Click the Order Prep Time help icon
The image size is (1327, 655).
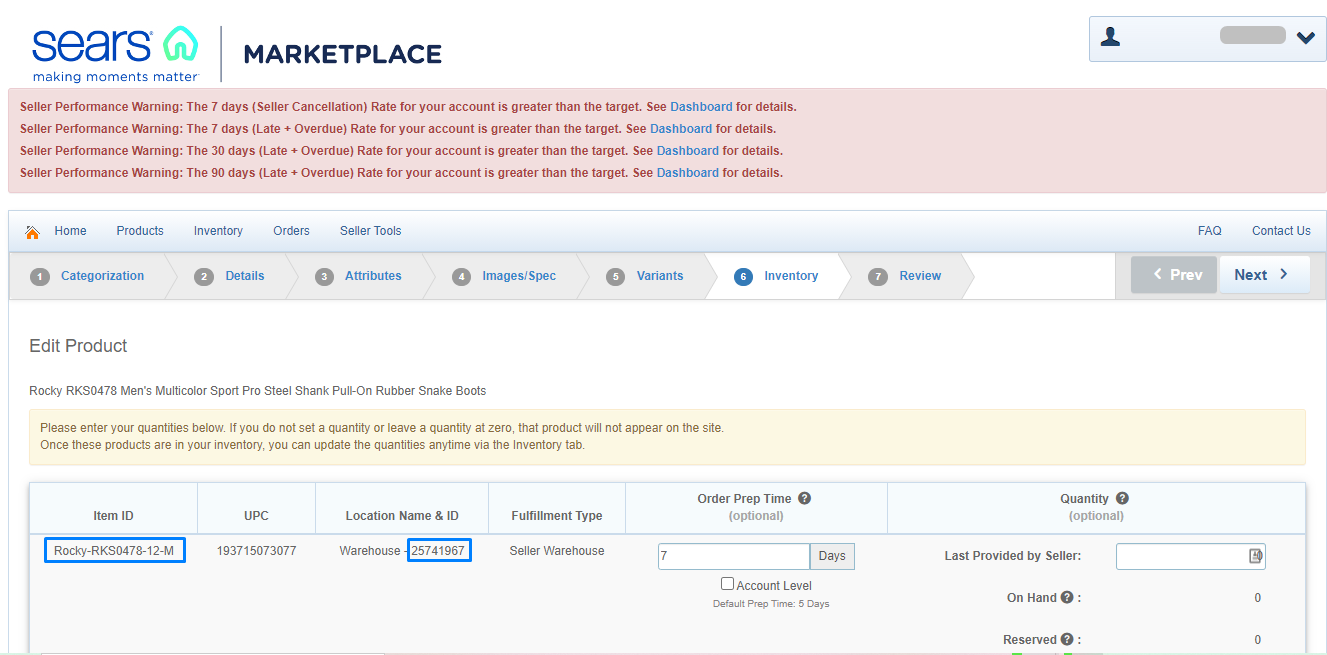tap(804, 498)
